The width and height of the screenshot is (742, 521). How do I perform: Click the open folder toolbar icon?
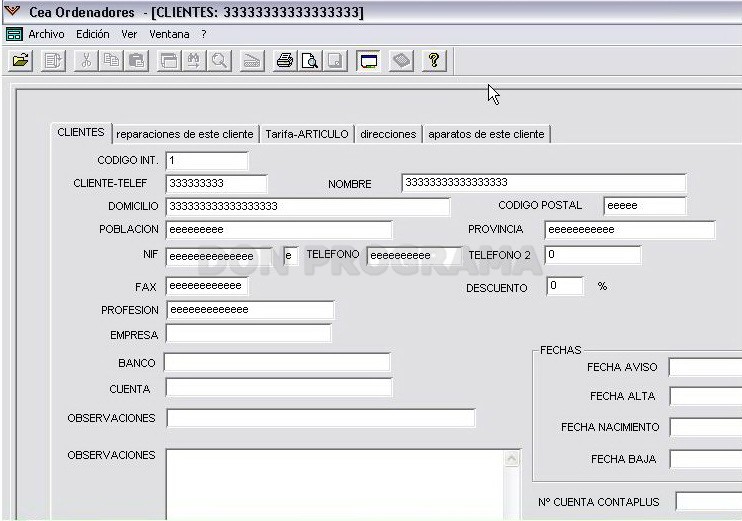[x=20, y=61]
